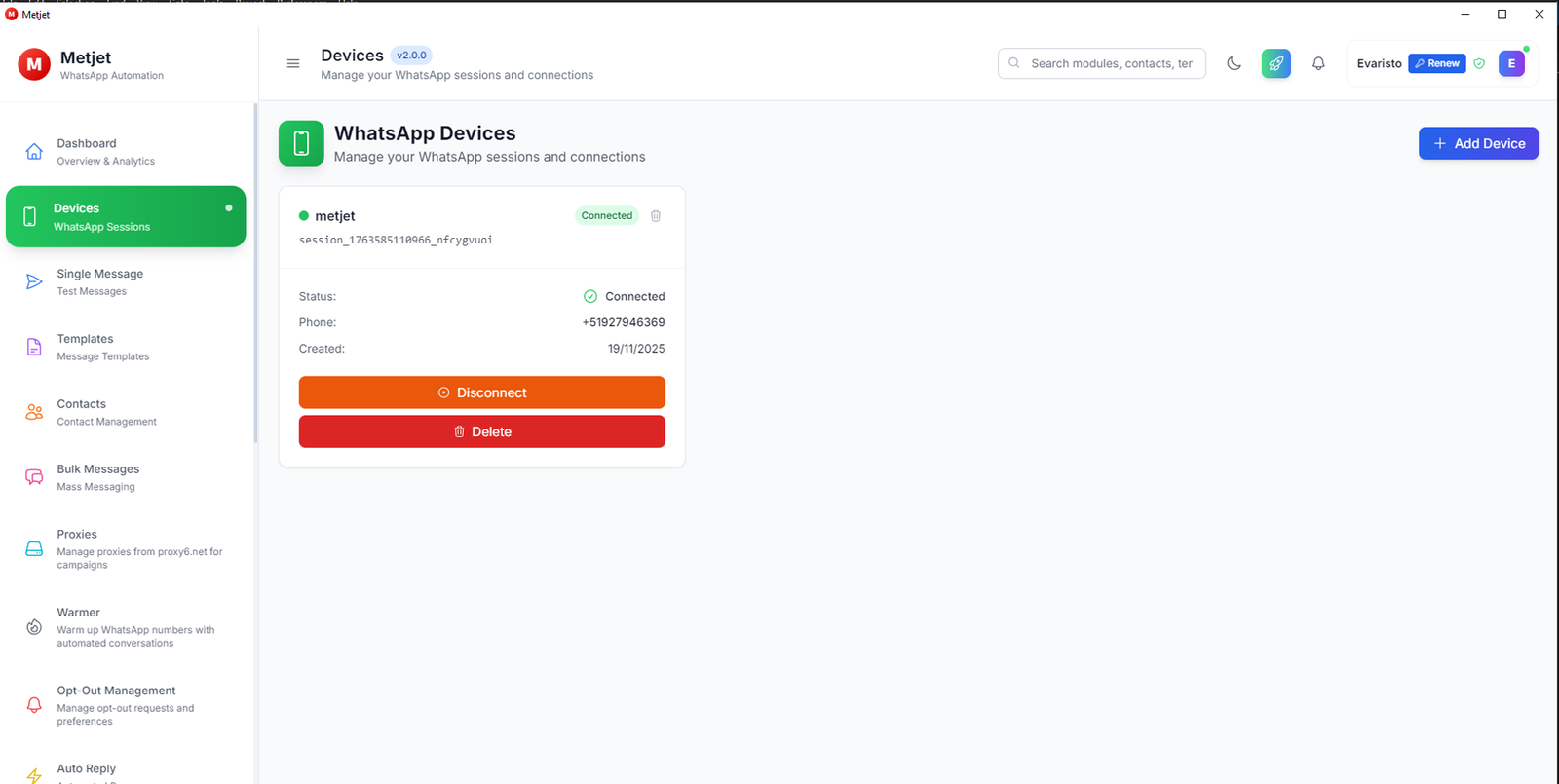Toggle dark mode with moon icon

coord(1234,63)
